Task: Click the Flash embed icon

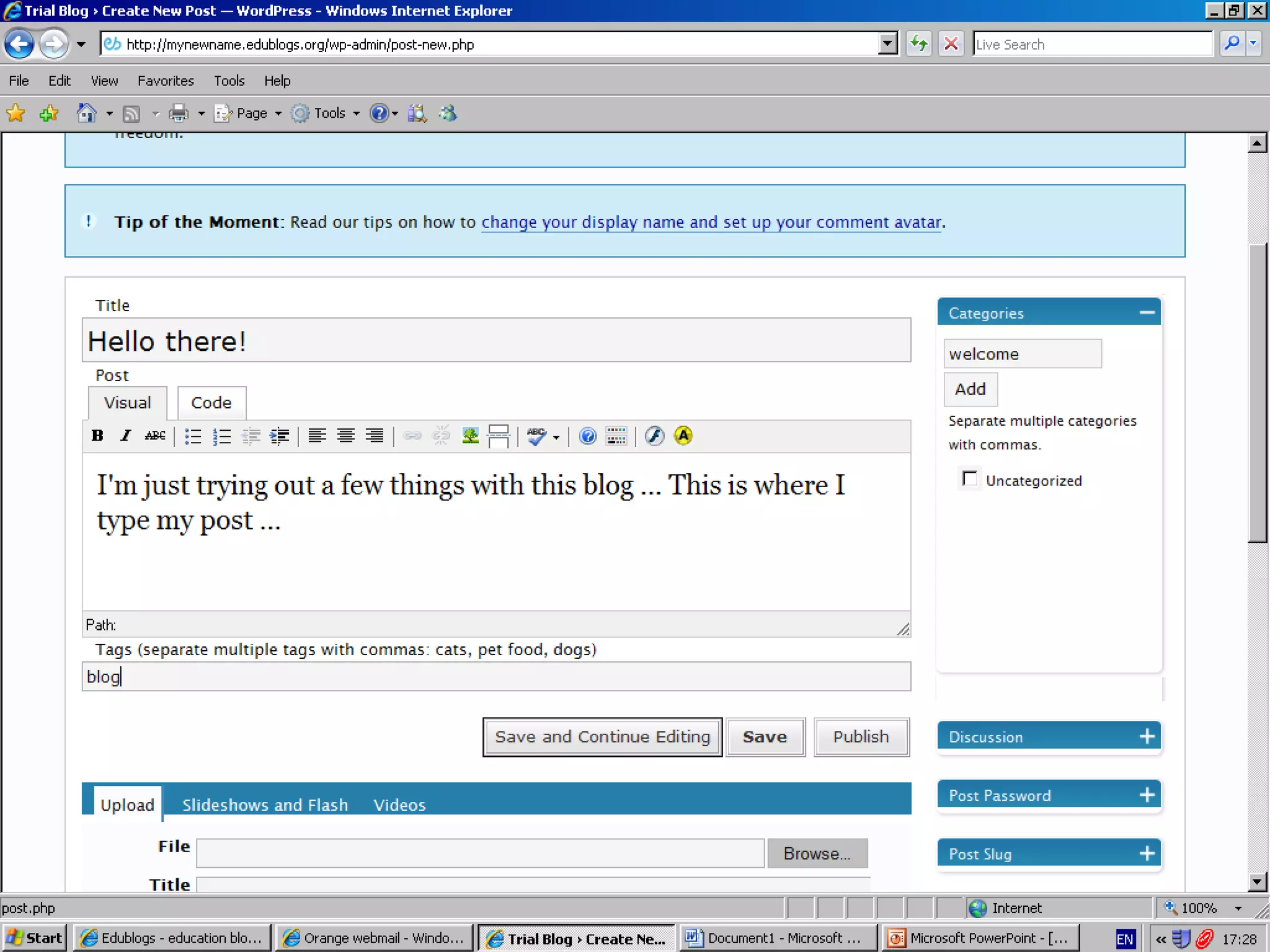Action: pos(654,436)
